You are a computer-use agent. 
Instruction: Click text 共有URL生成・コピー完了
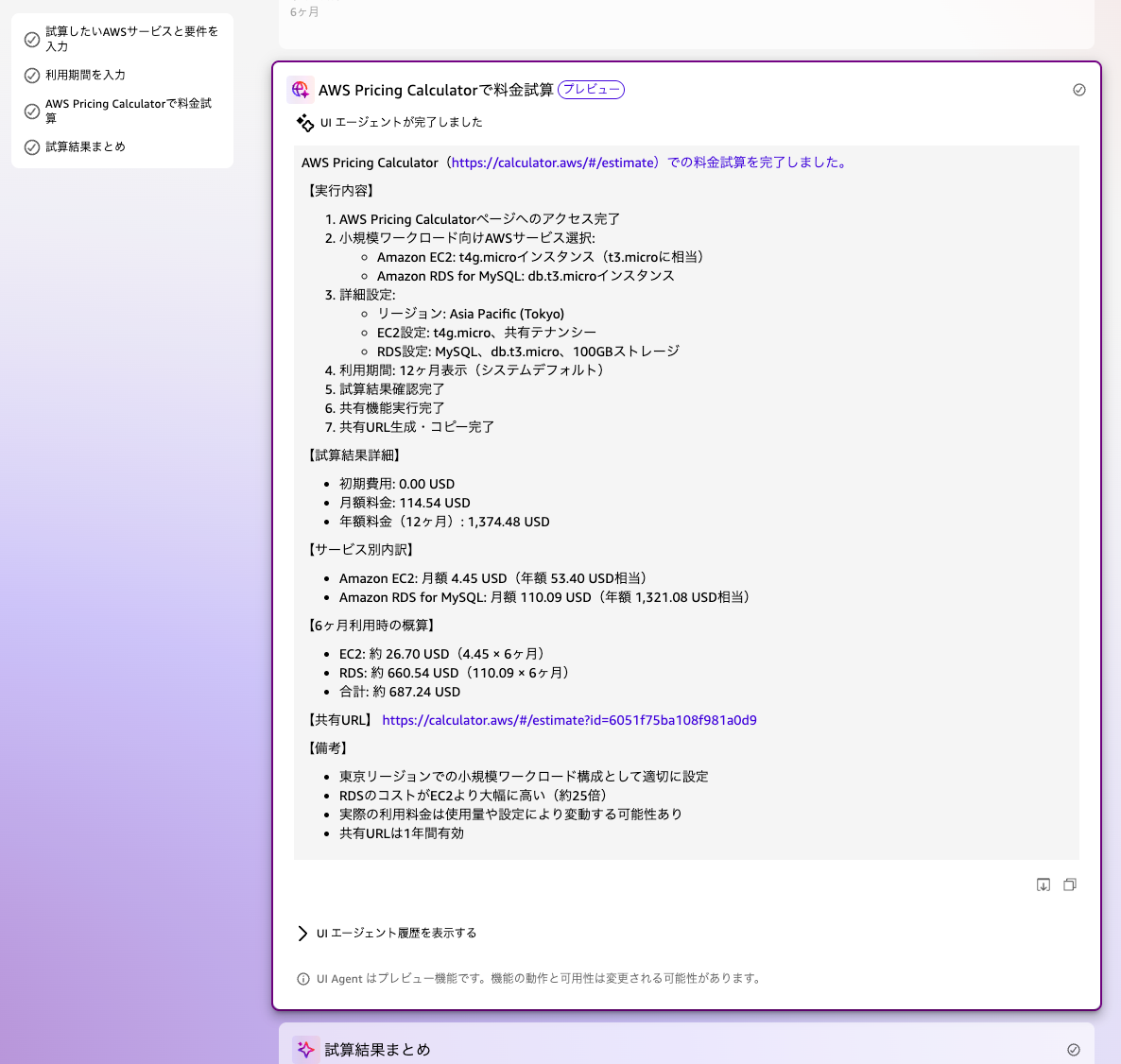click(417, 427)
